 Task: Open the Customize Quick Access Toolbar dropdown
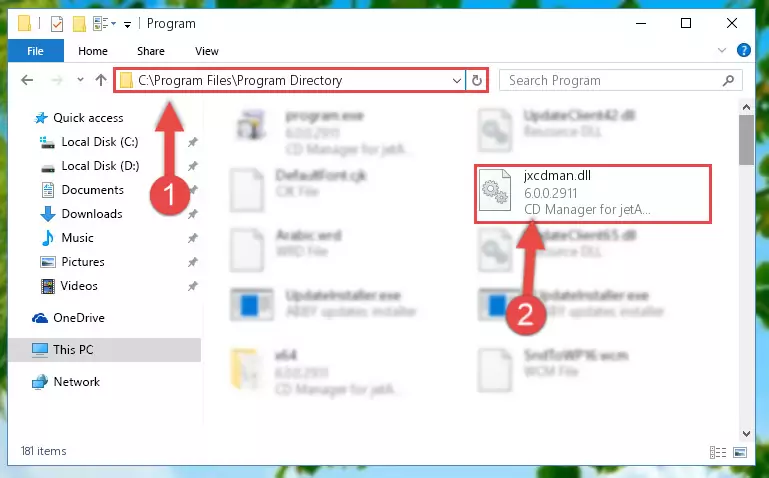coord(128,24)
